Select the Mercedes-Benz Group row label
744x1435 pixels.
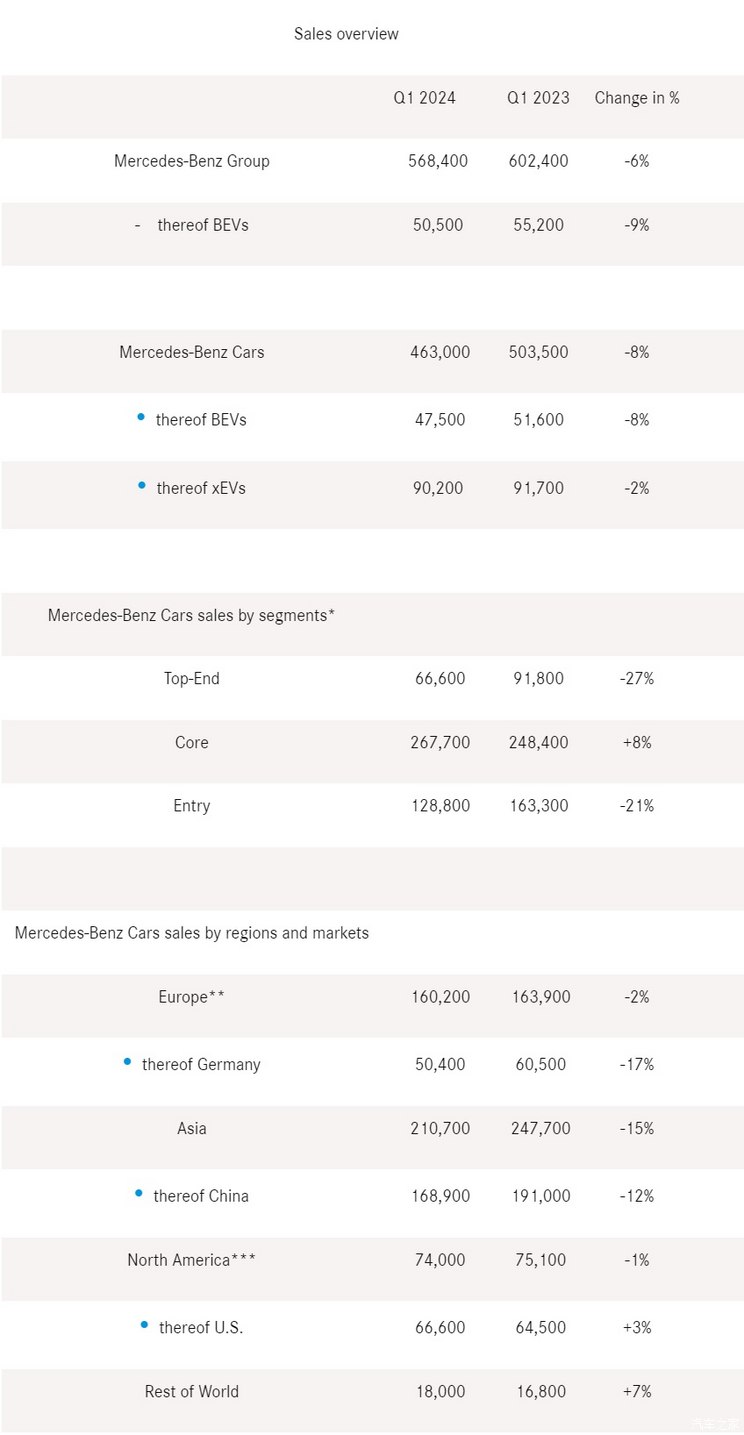192,161
